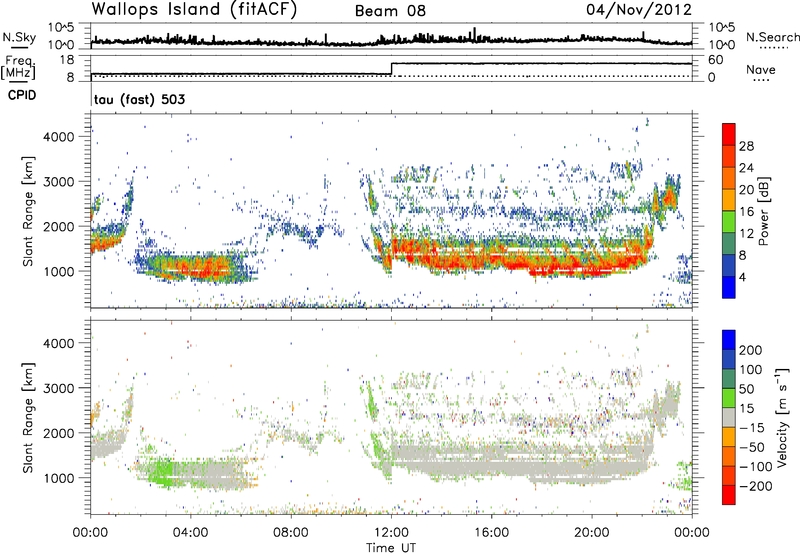
Task: Click the velocity colorbar tick -200
Action: [756, 486]
